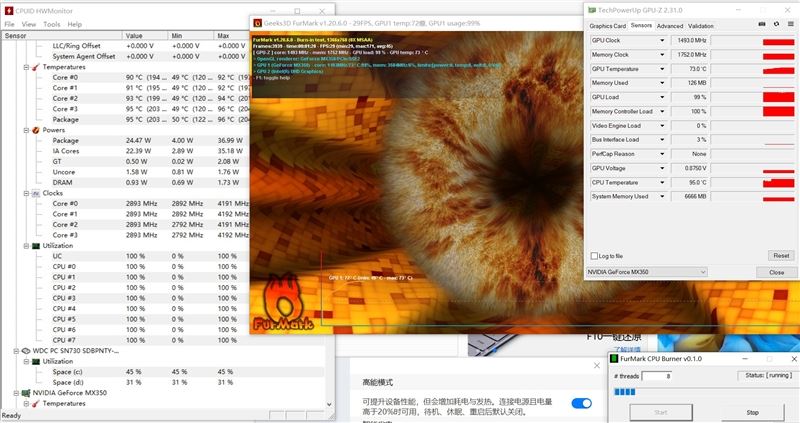The width and height of the screenshot is (800, 423).
Task: Open the CPU Temperature sensor dropdown in GPU-Z
Action: point(662,182)
